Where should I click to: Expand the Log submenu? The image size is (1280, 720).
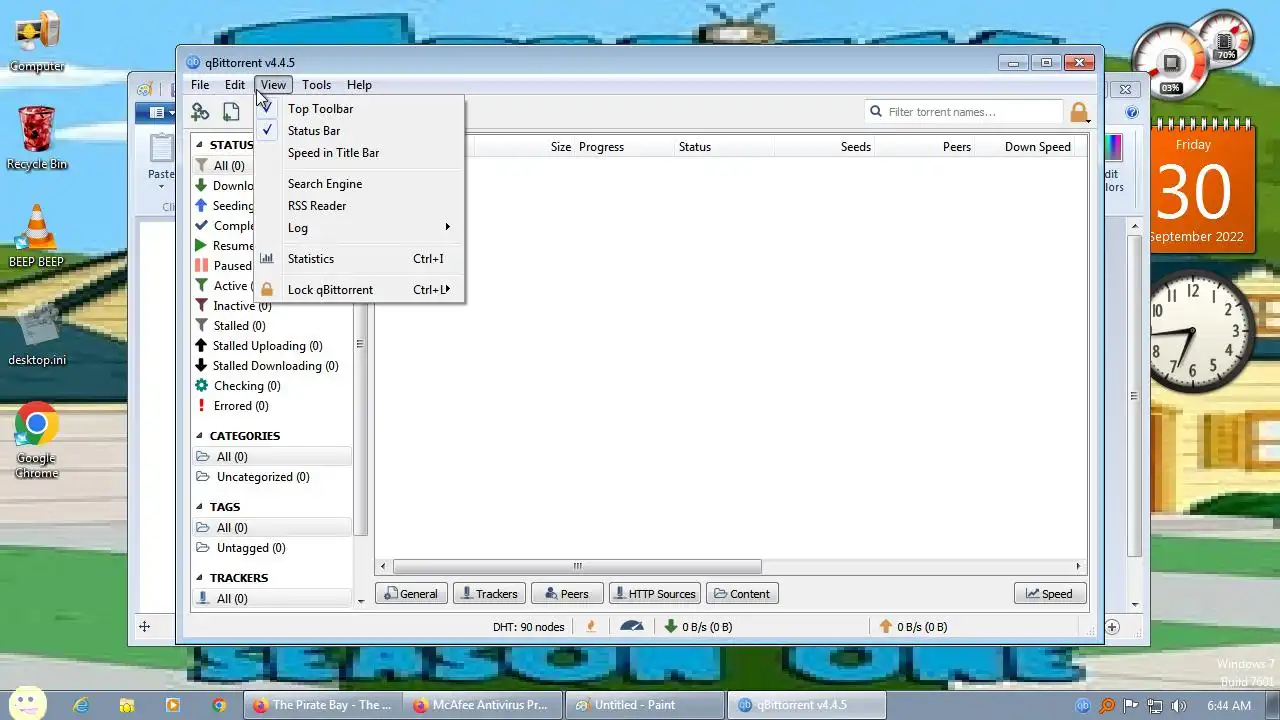359,227
